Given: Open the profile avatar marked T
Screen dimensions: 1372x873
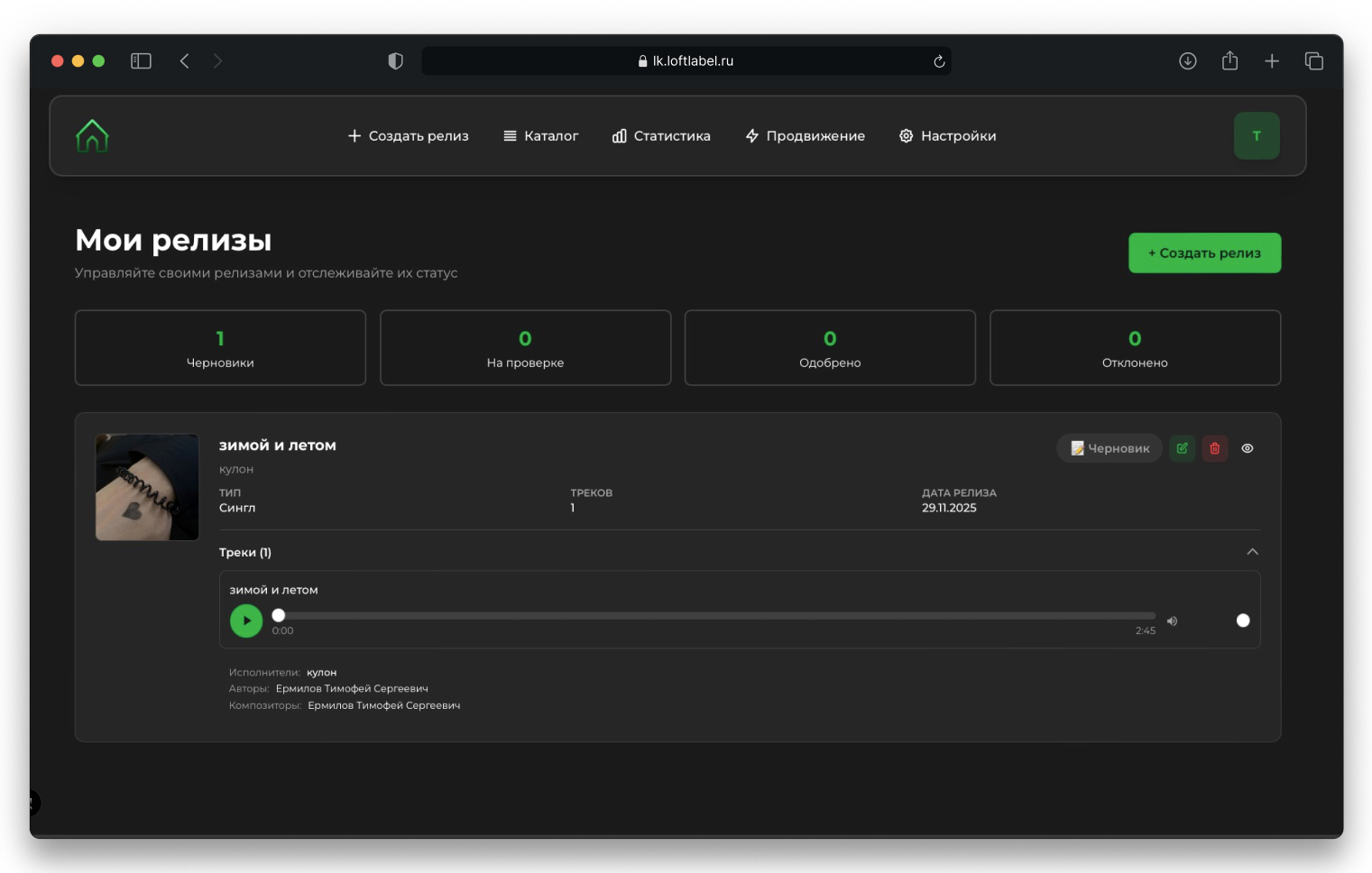Looking at the screenshot, I should pyautogui.click(x=1256, y=136).
